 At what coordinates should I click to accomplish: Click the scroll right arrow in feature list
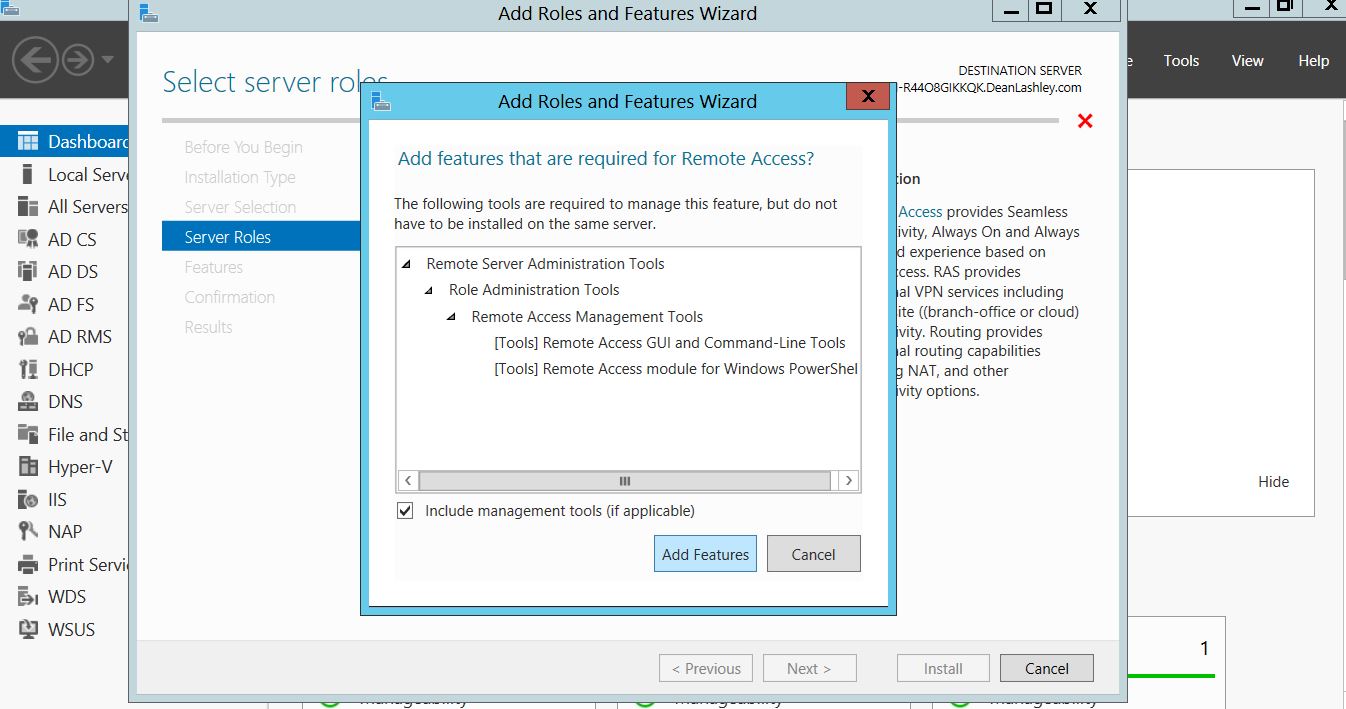(x=848, y=481)
